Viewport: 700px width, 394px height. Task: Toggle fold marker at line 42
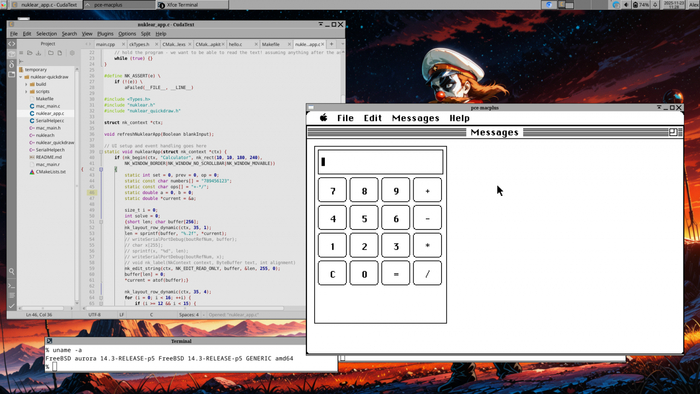tap(101, 169)
